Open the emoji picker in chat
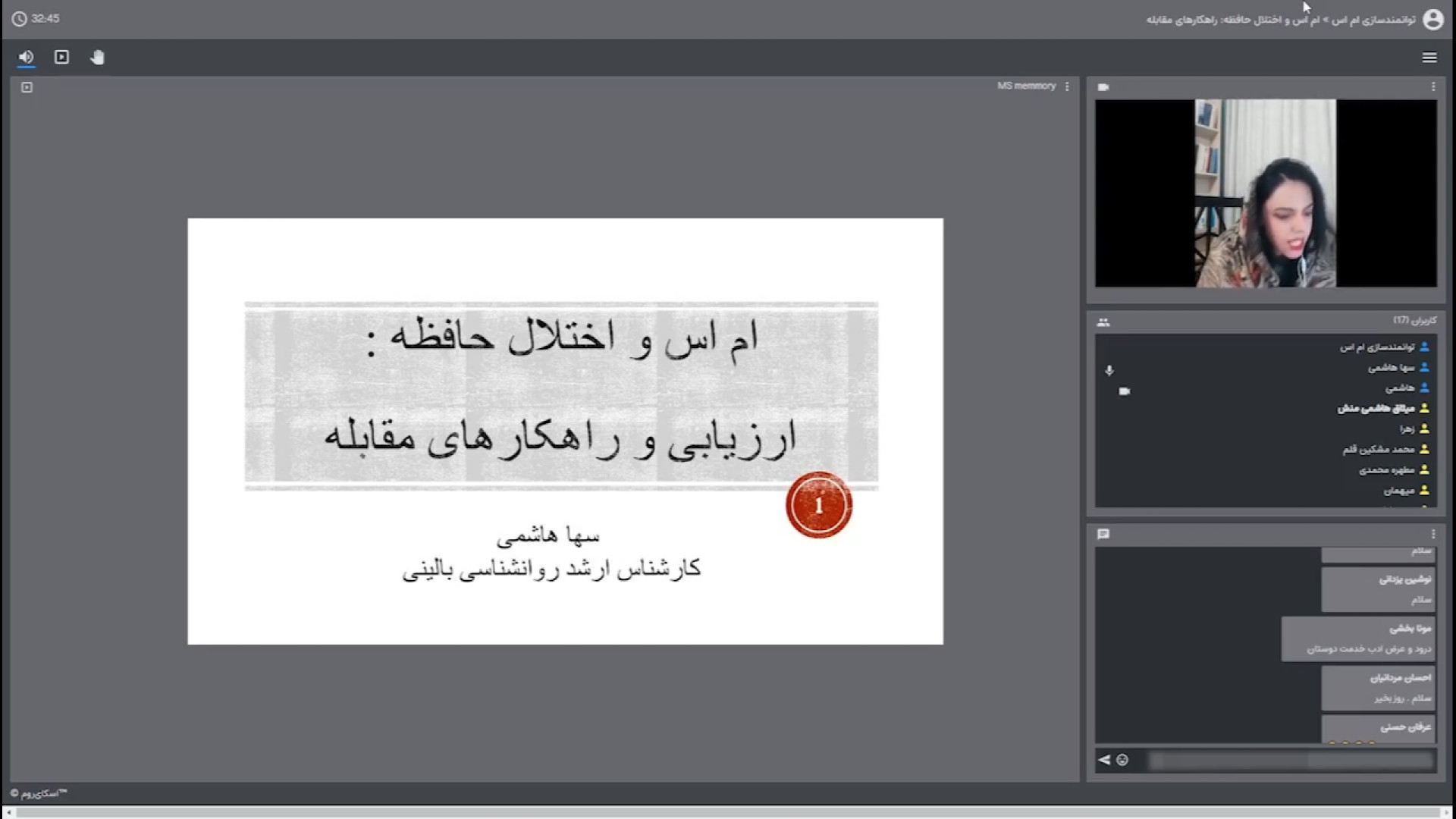The image size is (1456, 819). pyautogui.click(x=1122, y=760)
